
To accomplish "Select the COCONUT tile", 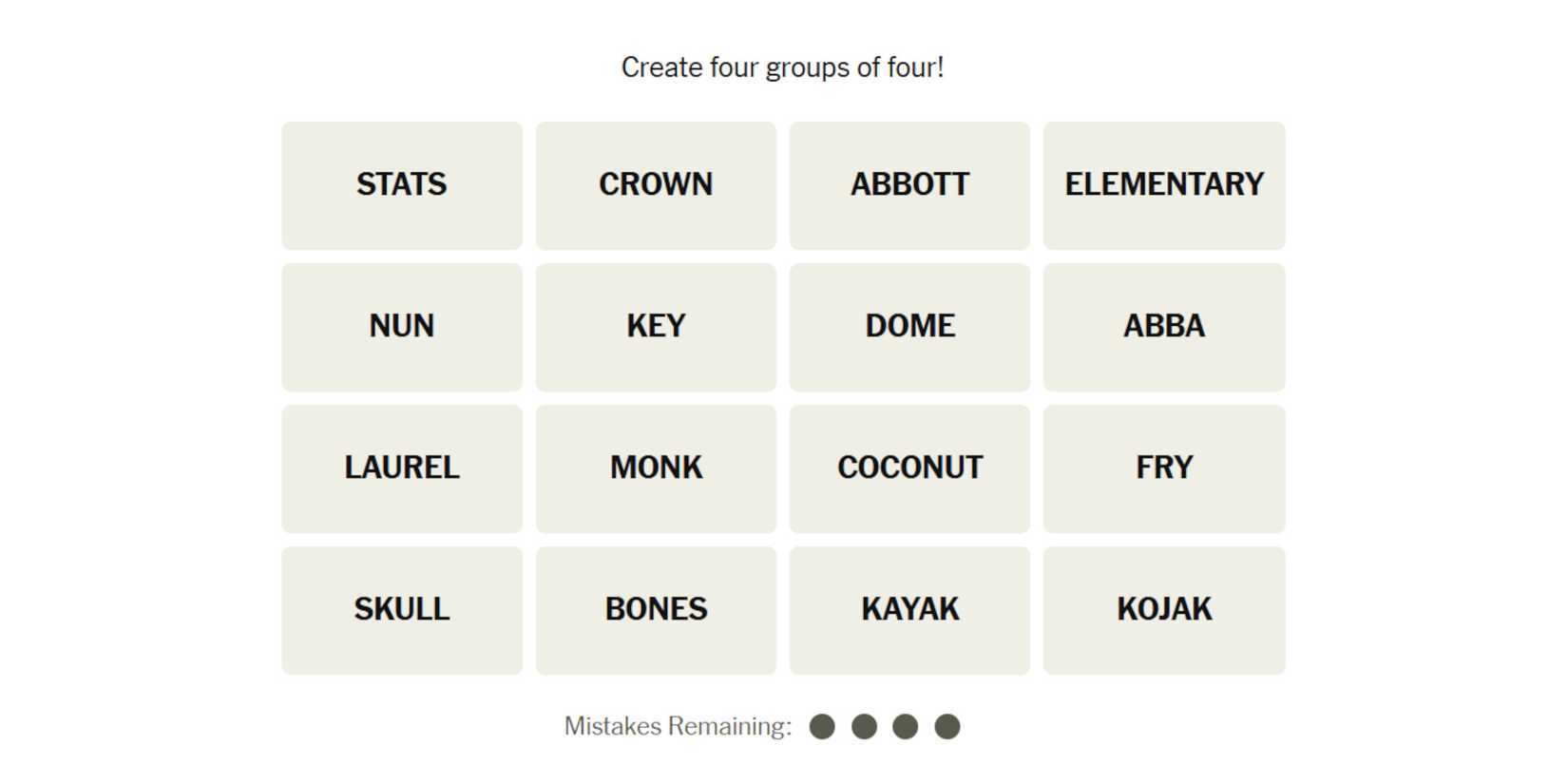I will point(909,468).
